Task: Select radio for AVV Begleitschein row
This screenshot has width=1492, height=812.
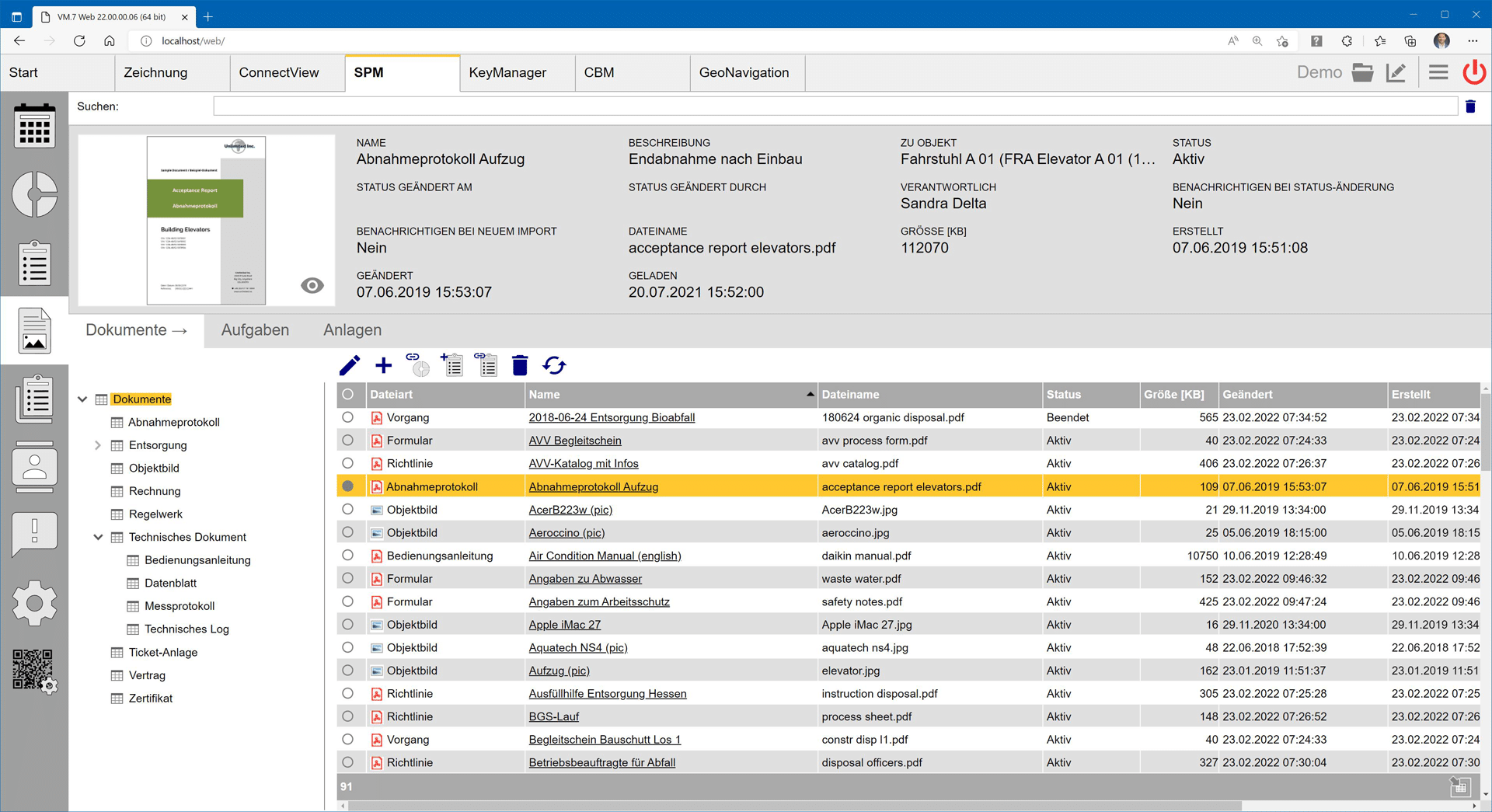Action: click(347, 440)
